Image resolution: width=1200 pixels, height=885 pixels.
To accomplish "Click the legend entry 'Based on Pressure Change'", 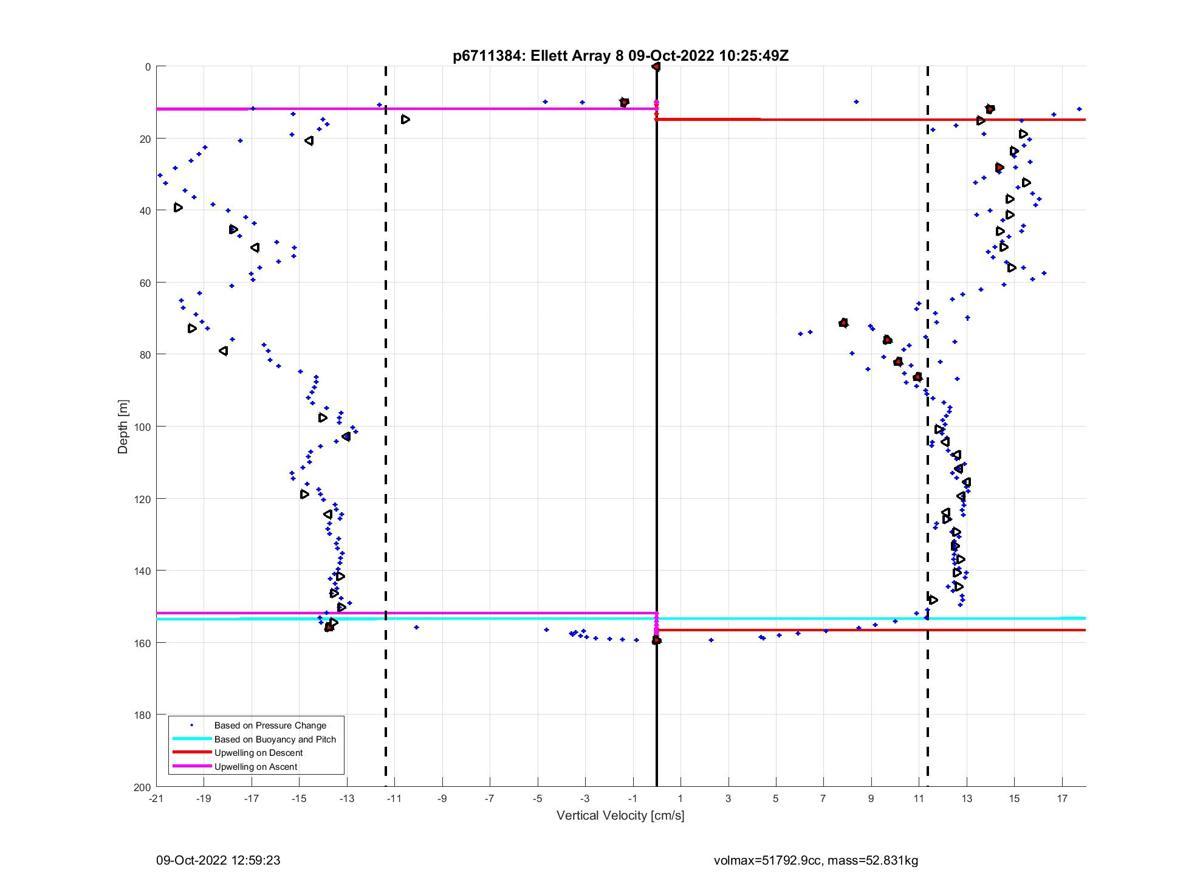I will tap(270, 725).
